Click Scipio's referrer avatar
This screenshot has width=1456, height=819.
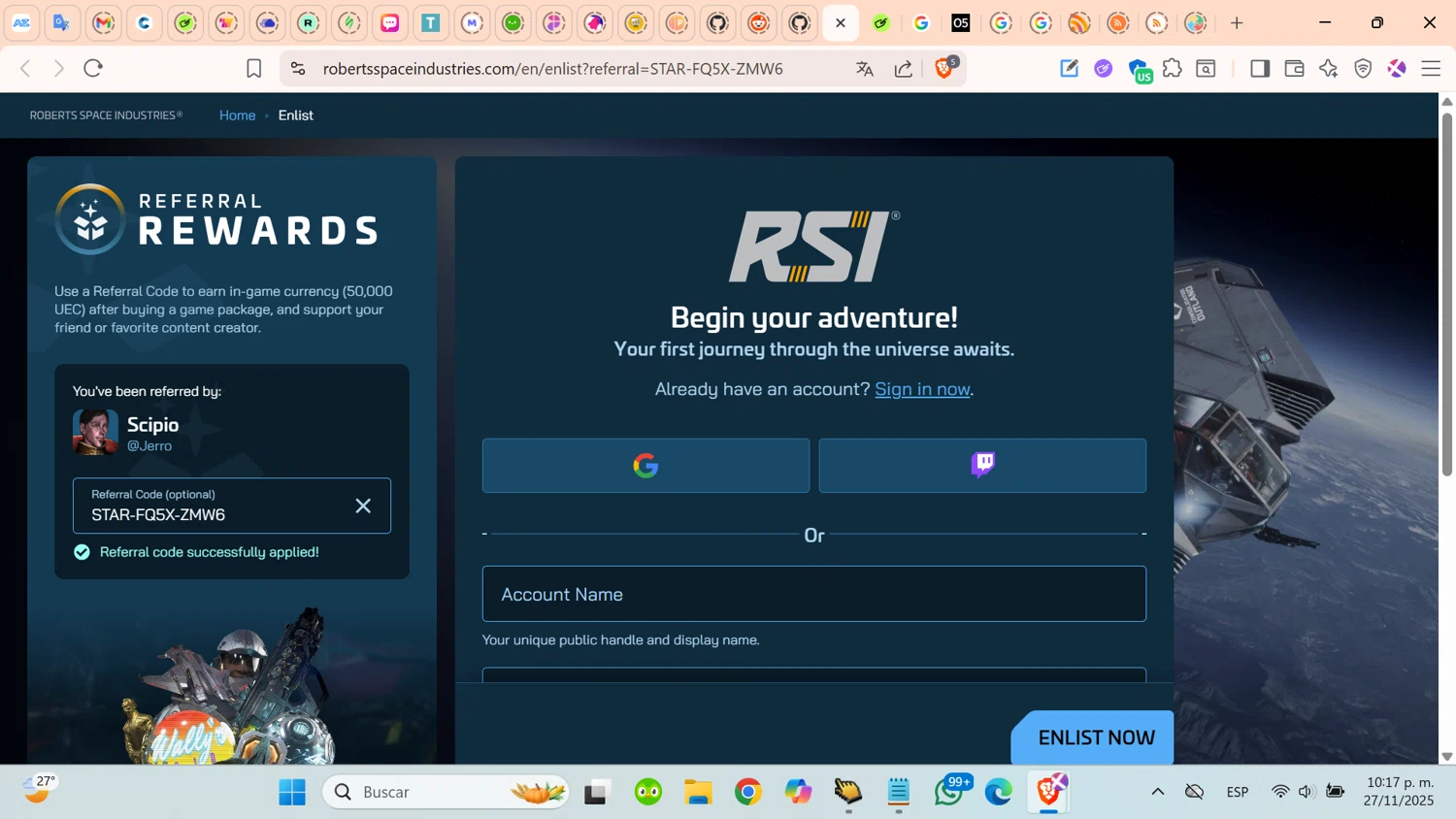(x=95, y=432)
